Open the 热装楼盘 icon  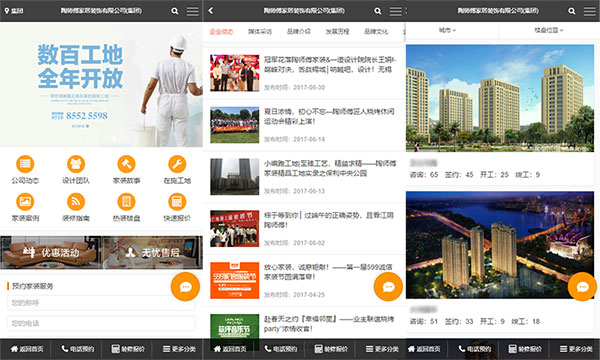(126, 202)
